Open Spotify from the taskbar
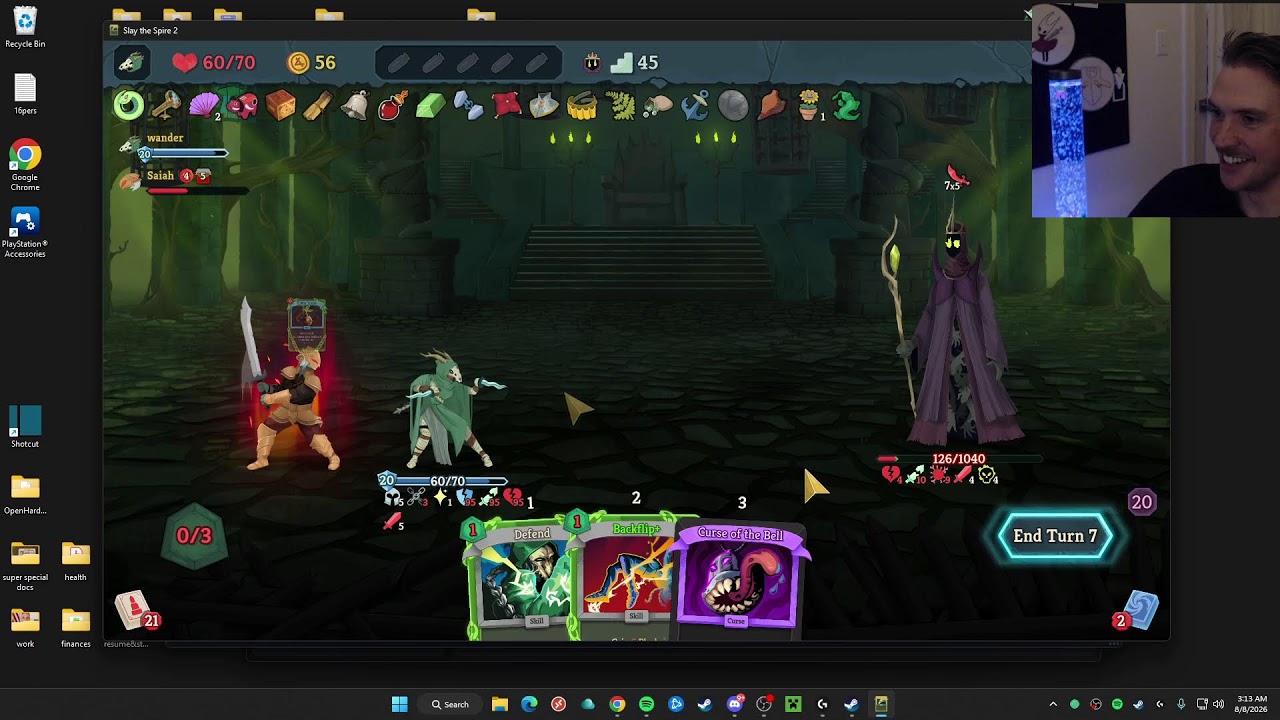Image resolution: width=1280 pixels, height=720 pixels. [646, 704]
